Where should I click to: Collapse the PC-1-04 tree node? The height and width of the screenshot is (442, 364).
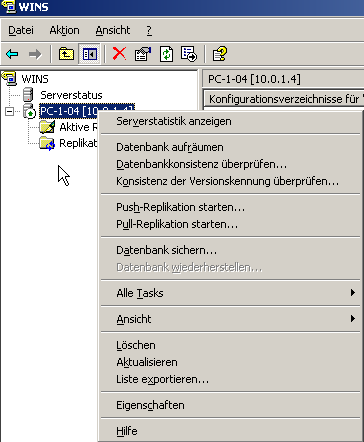point(10,111)
